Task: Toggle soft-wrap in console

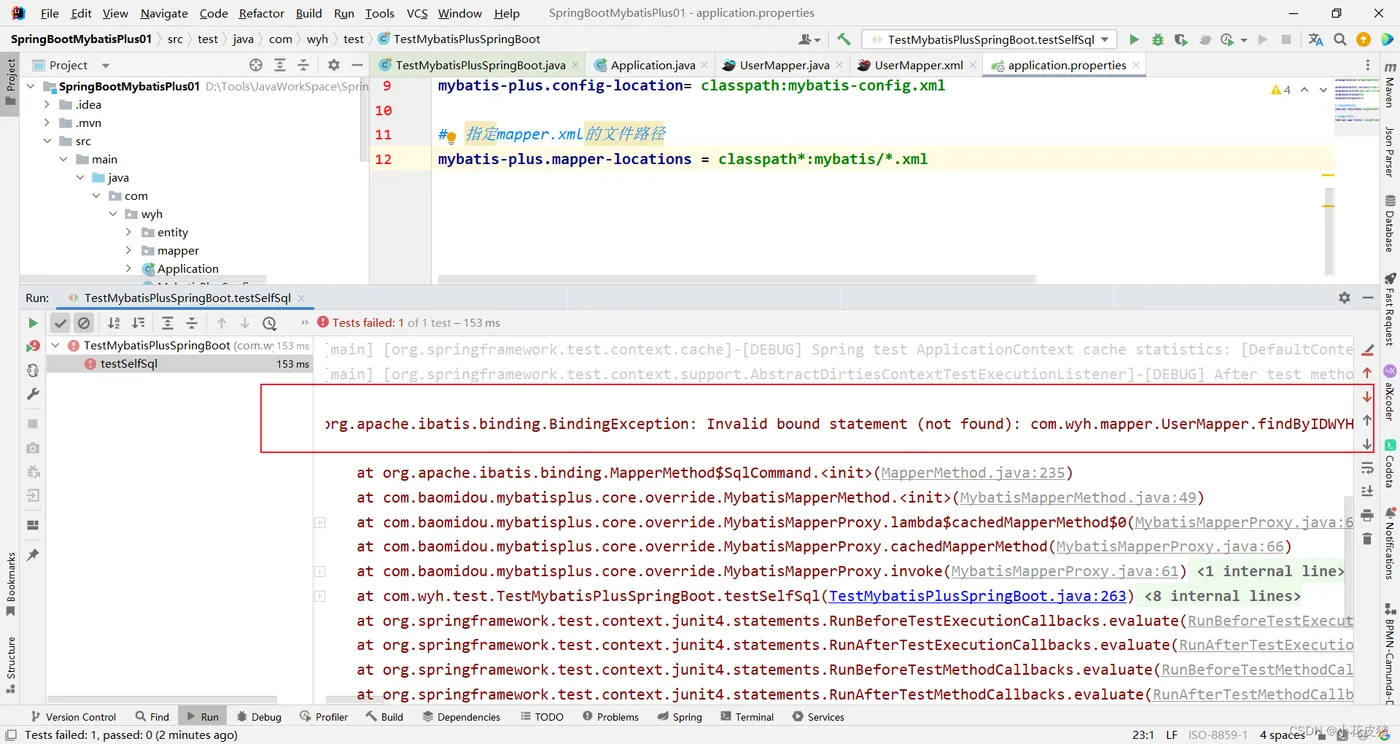Action: click(x=1367, y=468)
